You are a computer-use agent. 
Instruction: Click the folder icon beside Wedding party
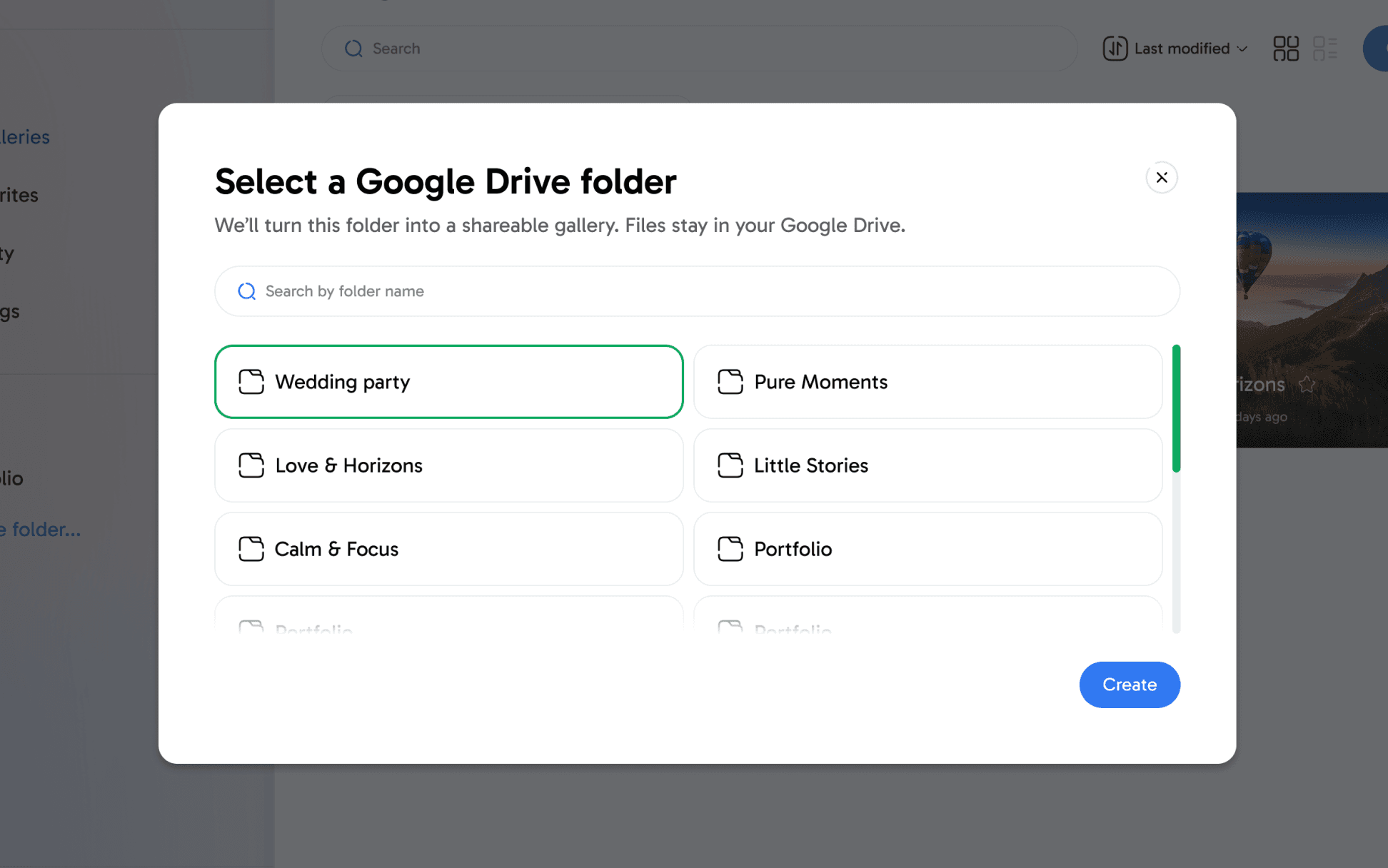[251, 382]
